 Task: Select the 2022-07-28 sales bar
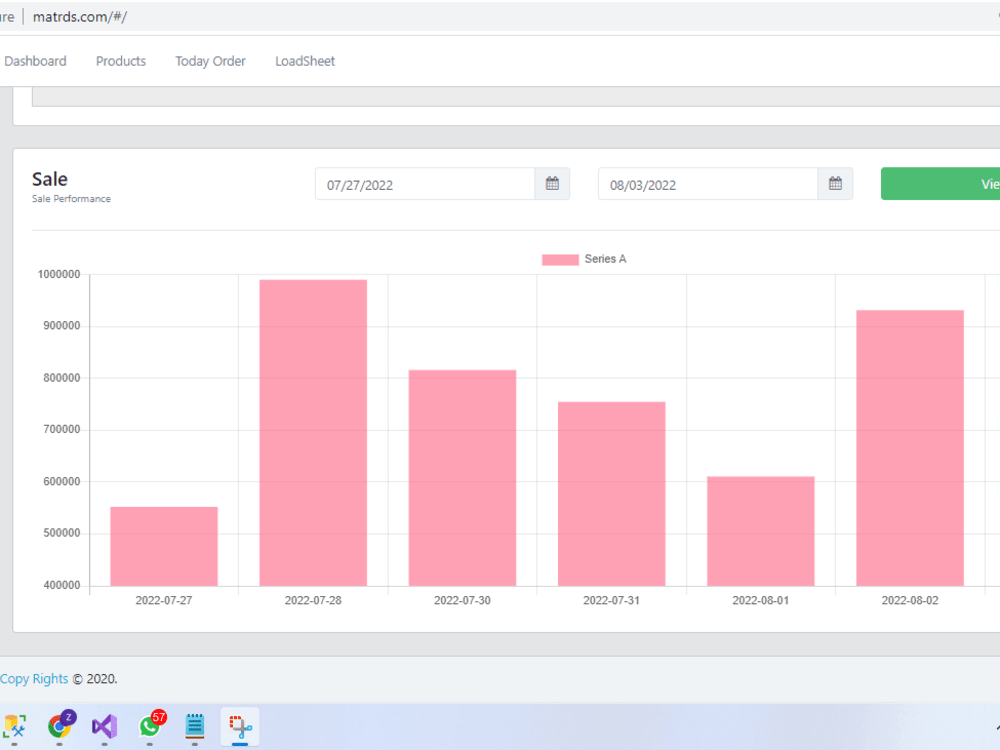313,433
